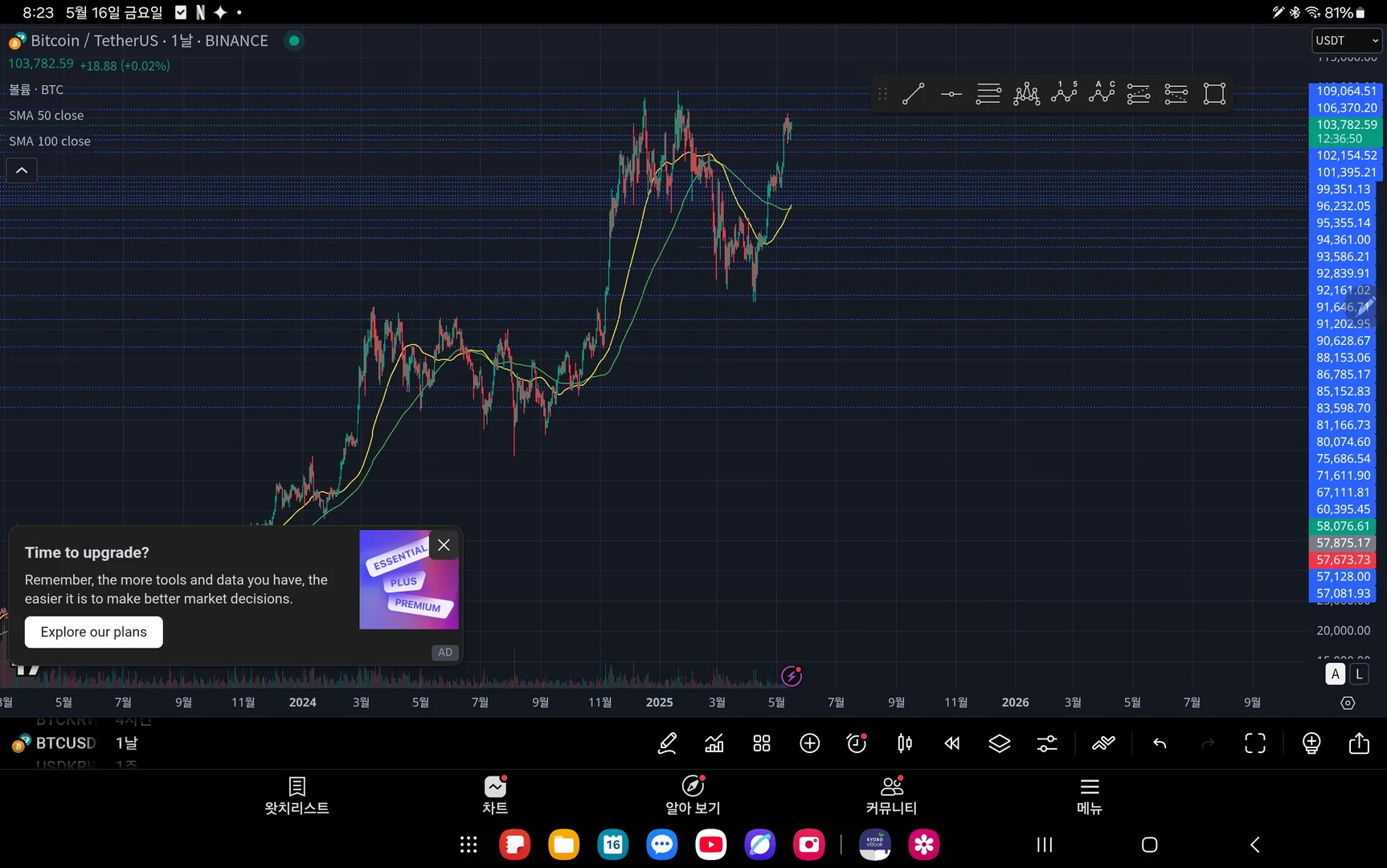Toggle log scale with the L button
This screenshot has width=1387, height=868.
point(1359,674)
